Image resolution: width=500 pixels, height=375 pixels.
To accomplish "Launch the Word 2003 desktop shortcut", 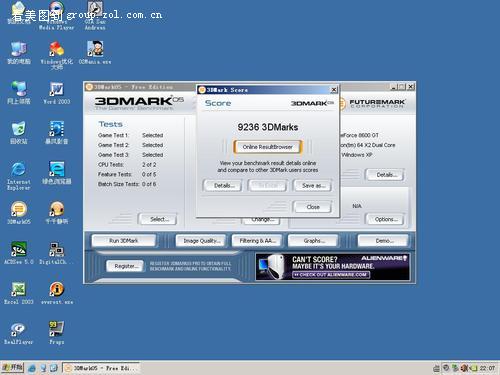I will 57,93.
